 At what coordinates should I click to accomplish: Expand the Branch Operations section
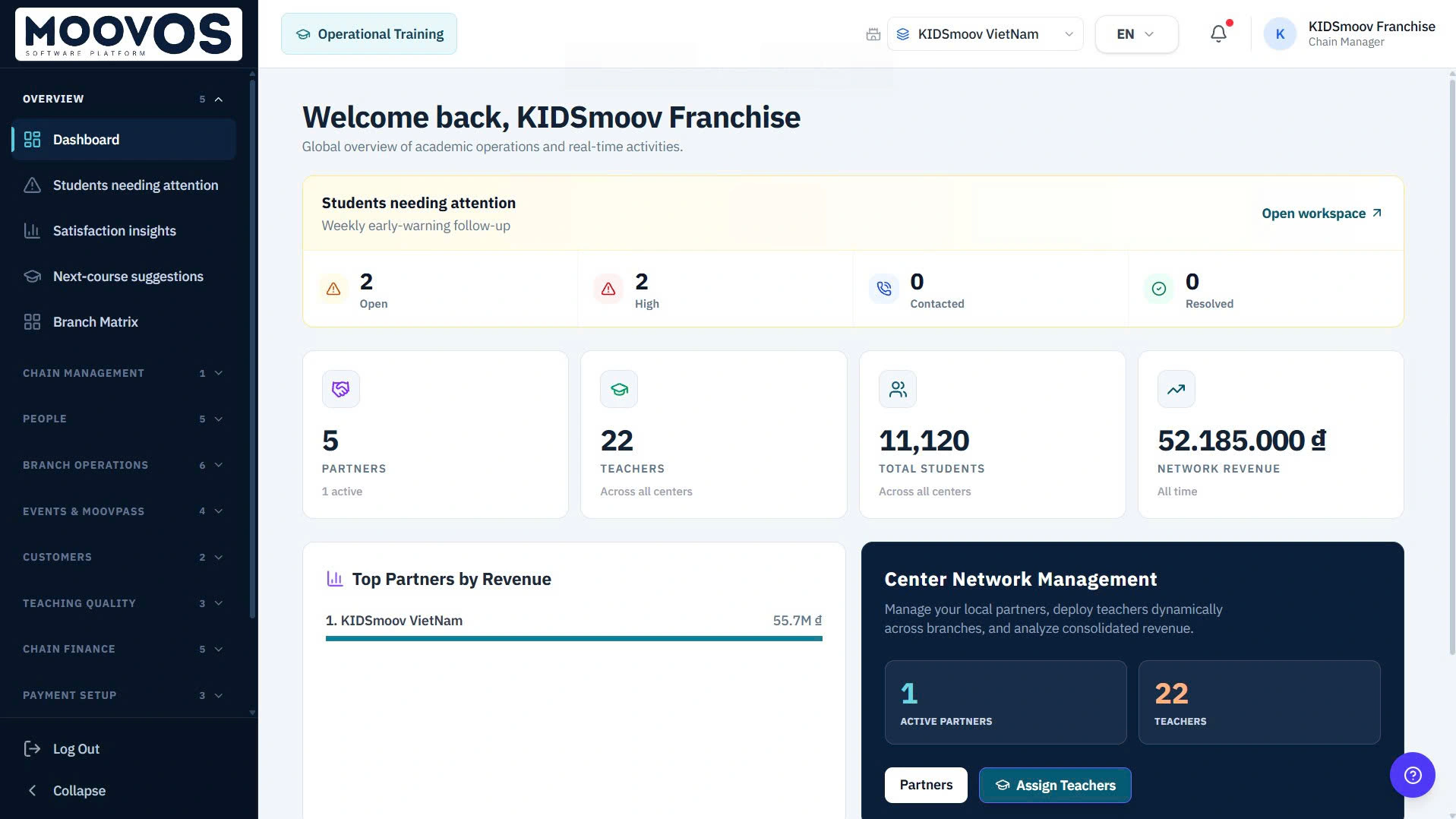point(122,465)
